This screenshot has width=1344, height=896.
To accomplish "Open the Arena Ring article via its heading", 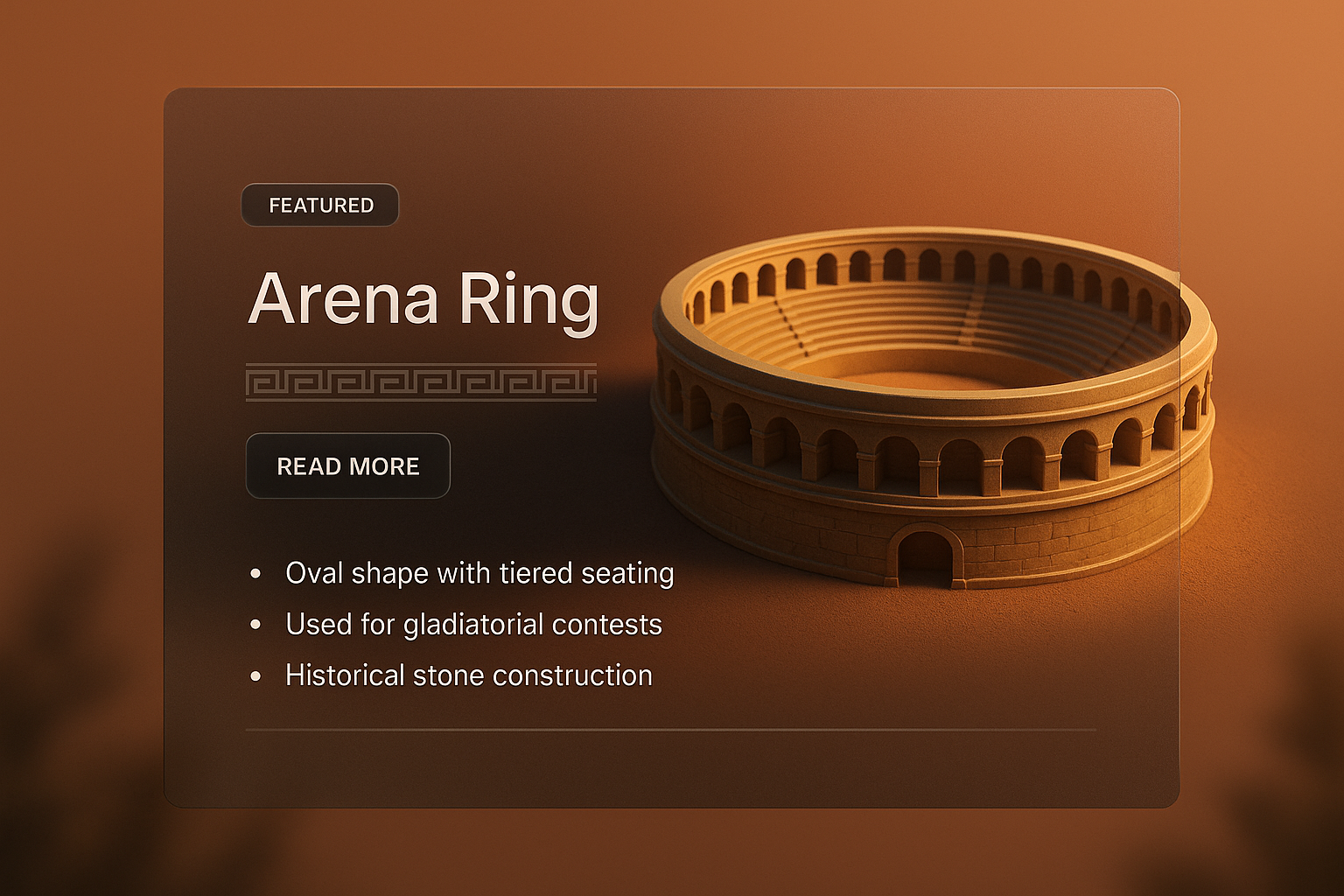I will point(423,302).
